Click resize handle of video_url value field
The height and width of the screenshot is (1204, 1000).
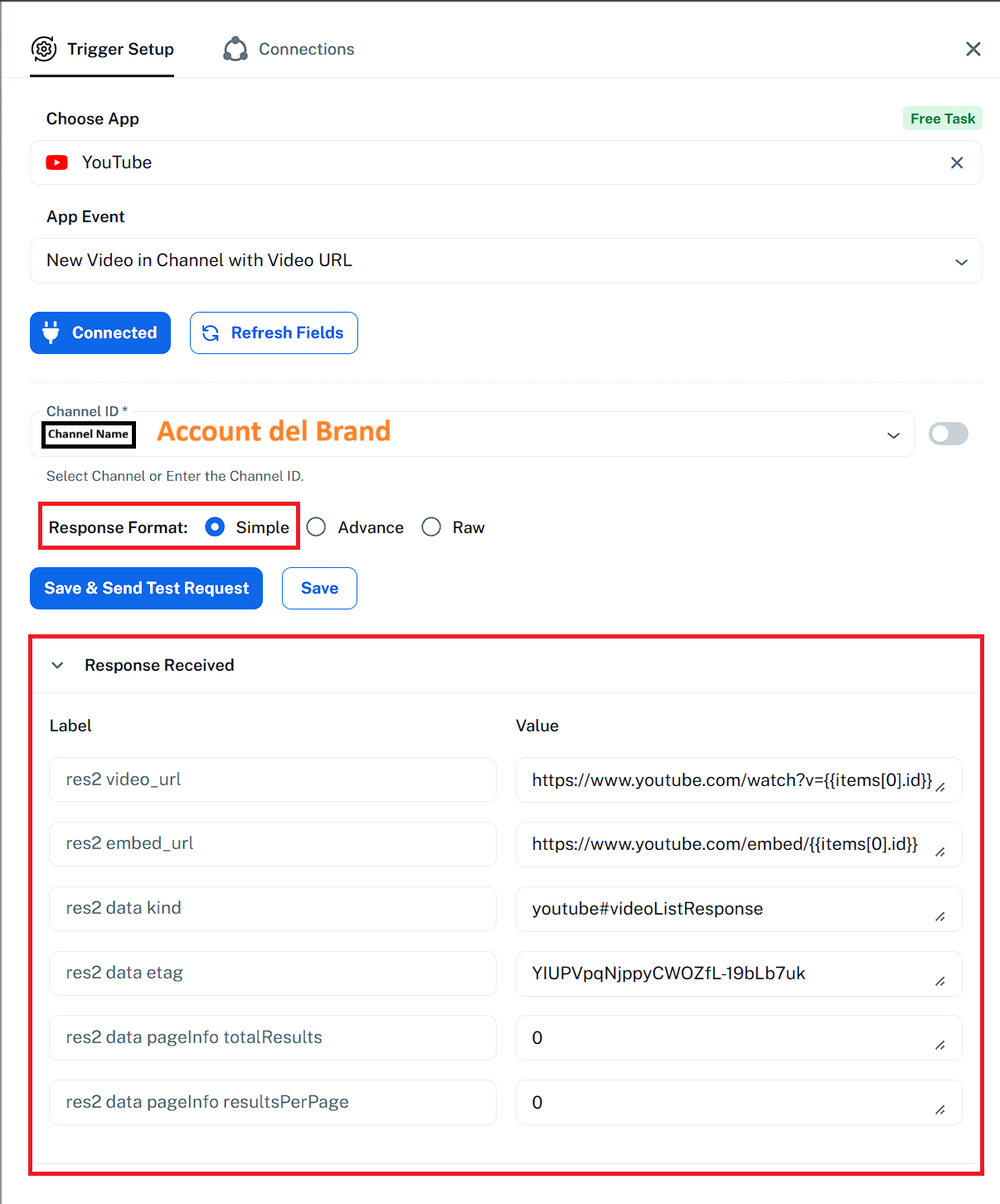(x=940, y=788)
